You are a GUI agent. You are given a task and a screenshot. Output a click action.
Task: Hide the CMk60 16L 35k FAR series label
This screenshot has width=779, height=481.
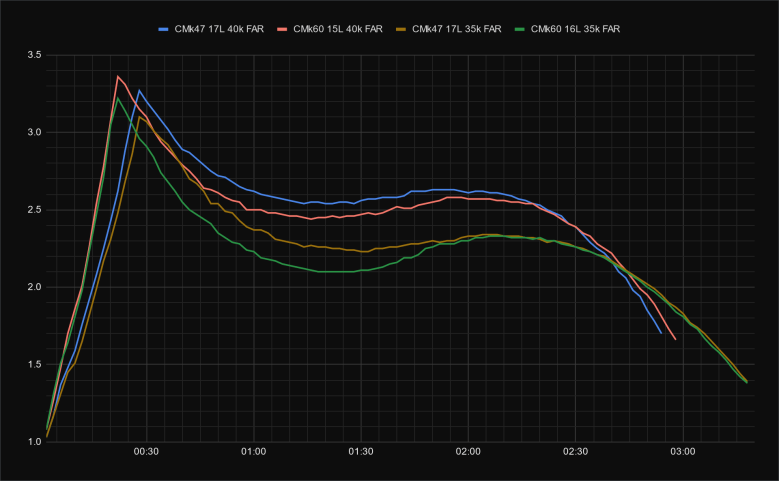(x=576, y=29)
